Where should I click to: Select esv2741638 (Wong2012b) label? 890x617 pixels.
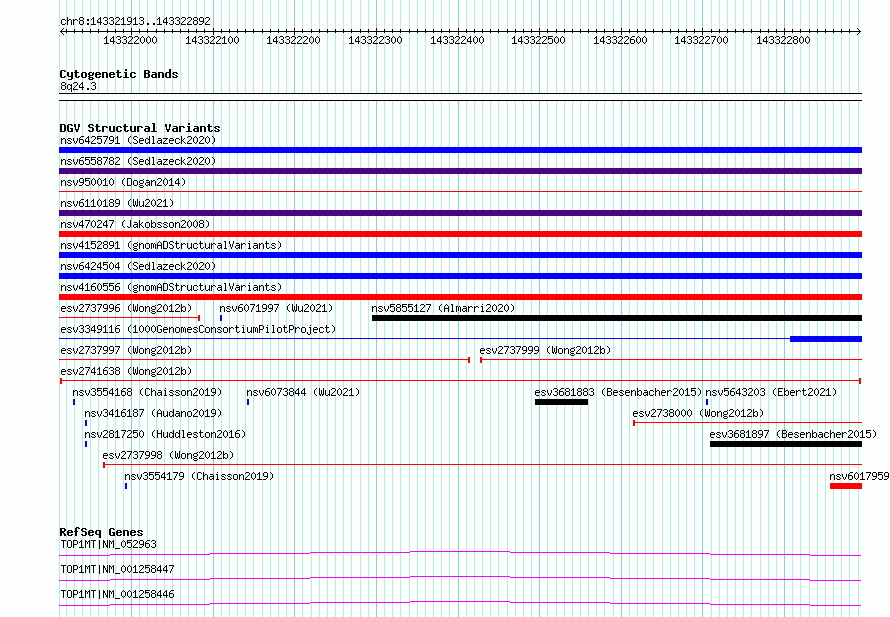tap(126, 371)
